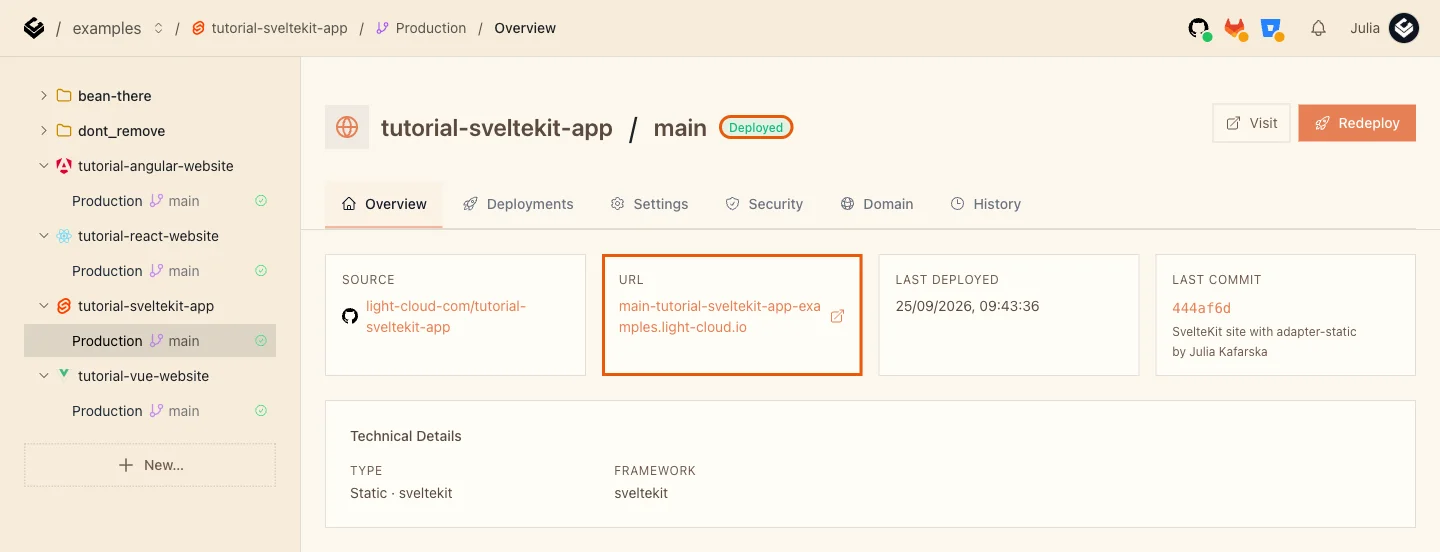This screenshot has width=1440, height=552.
Task: Select Production main under tutorial-vue-website
Action: 150,411
